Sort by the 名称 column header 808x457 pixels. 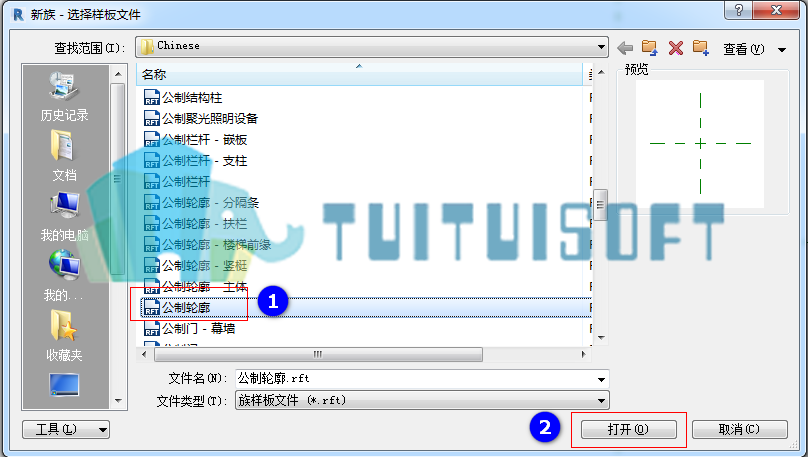[x=359, y=75]
